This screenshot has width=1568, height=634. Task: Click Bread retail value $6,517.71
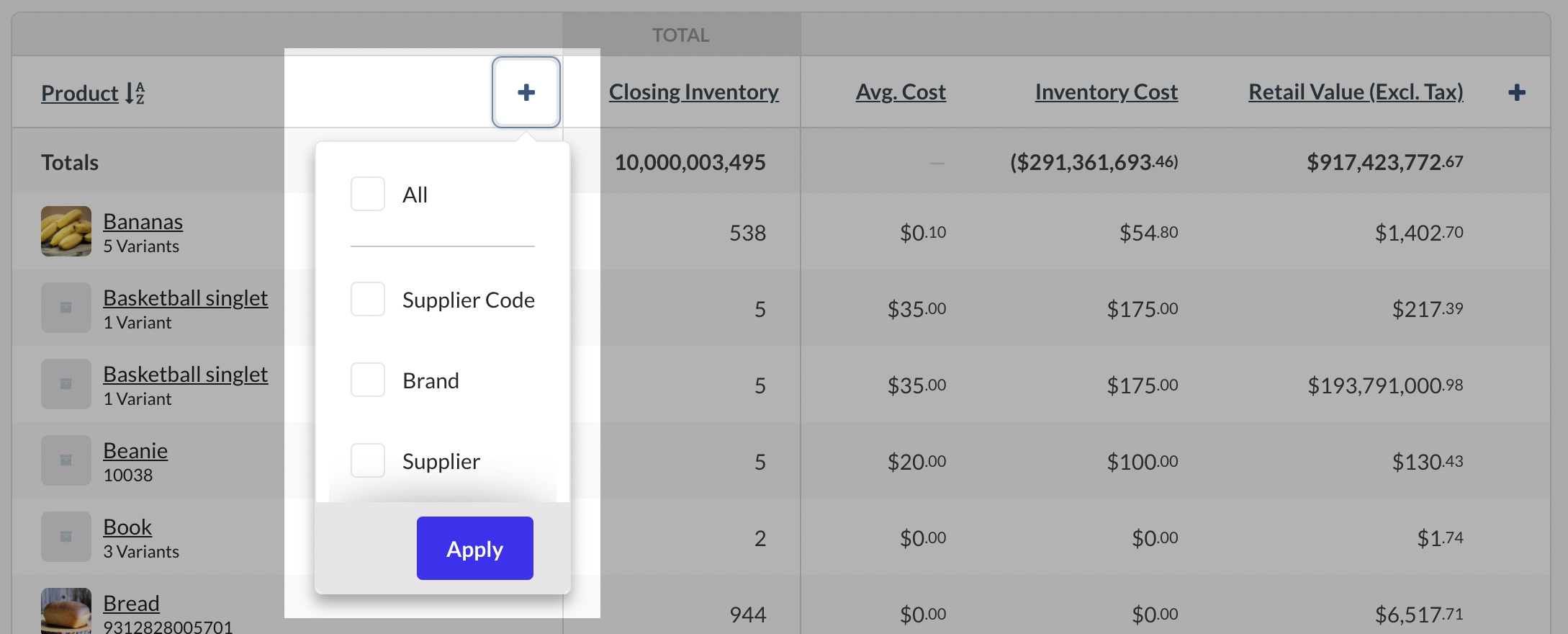point(1419,615)
